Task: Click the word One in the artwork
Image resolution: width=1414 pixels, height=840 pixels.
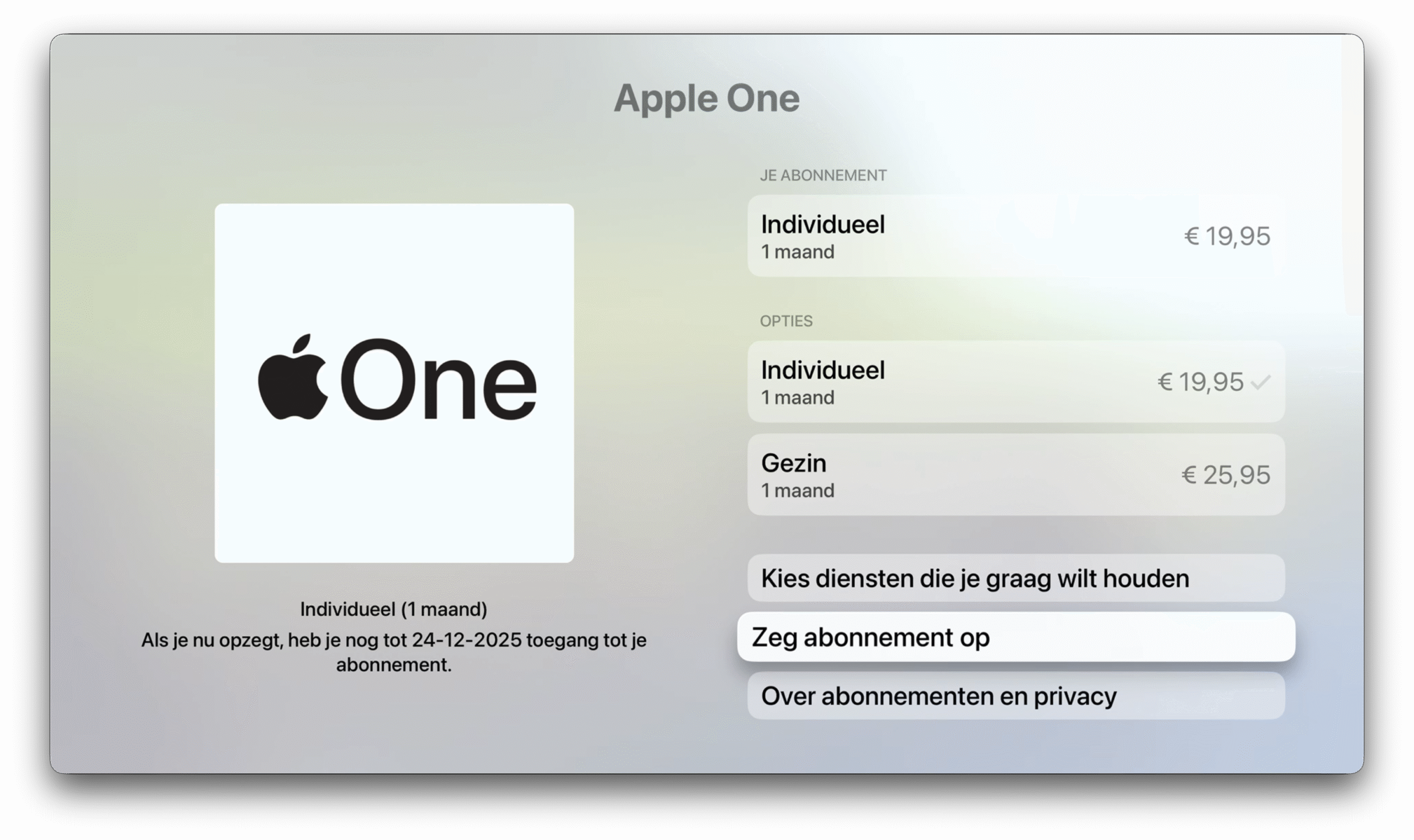Action: point(438,379)
